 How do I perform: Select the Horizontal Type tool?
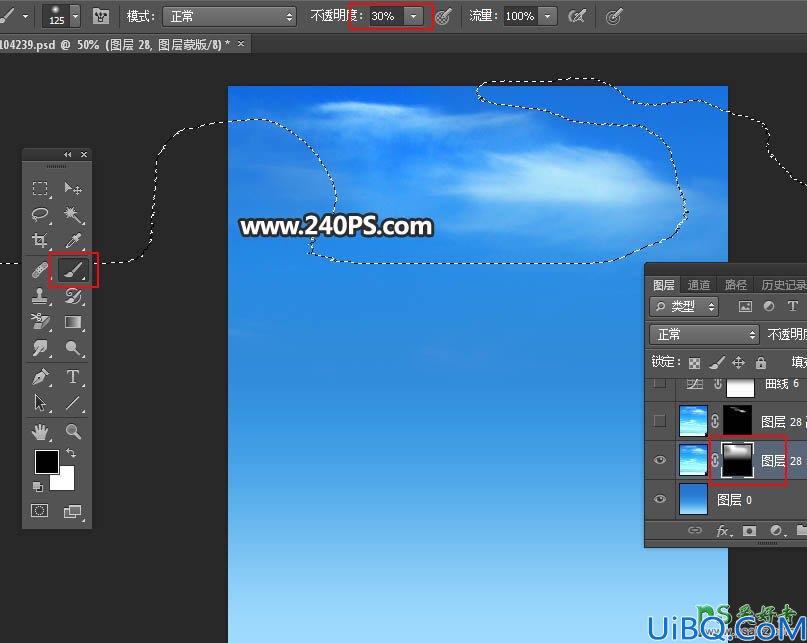(x=73, y=377)
